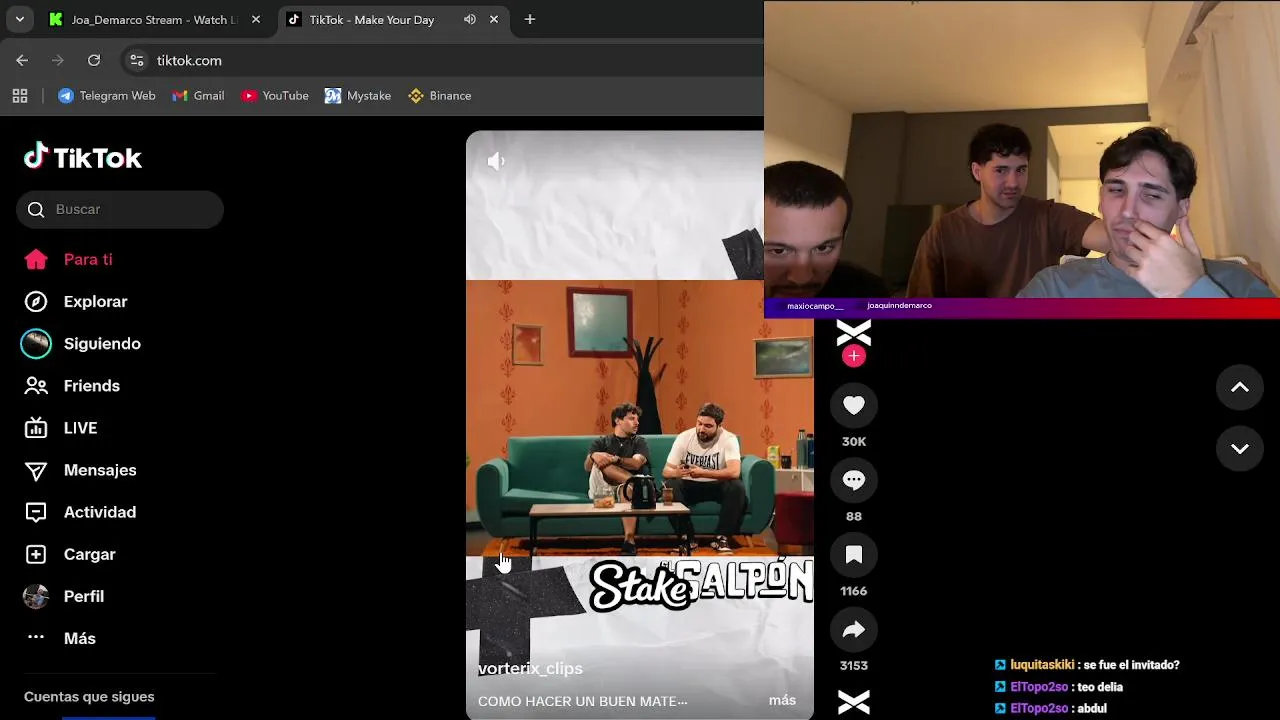Open Mensajes inbox

point(100,470)
